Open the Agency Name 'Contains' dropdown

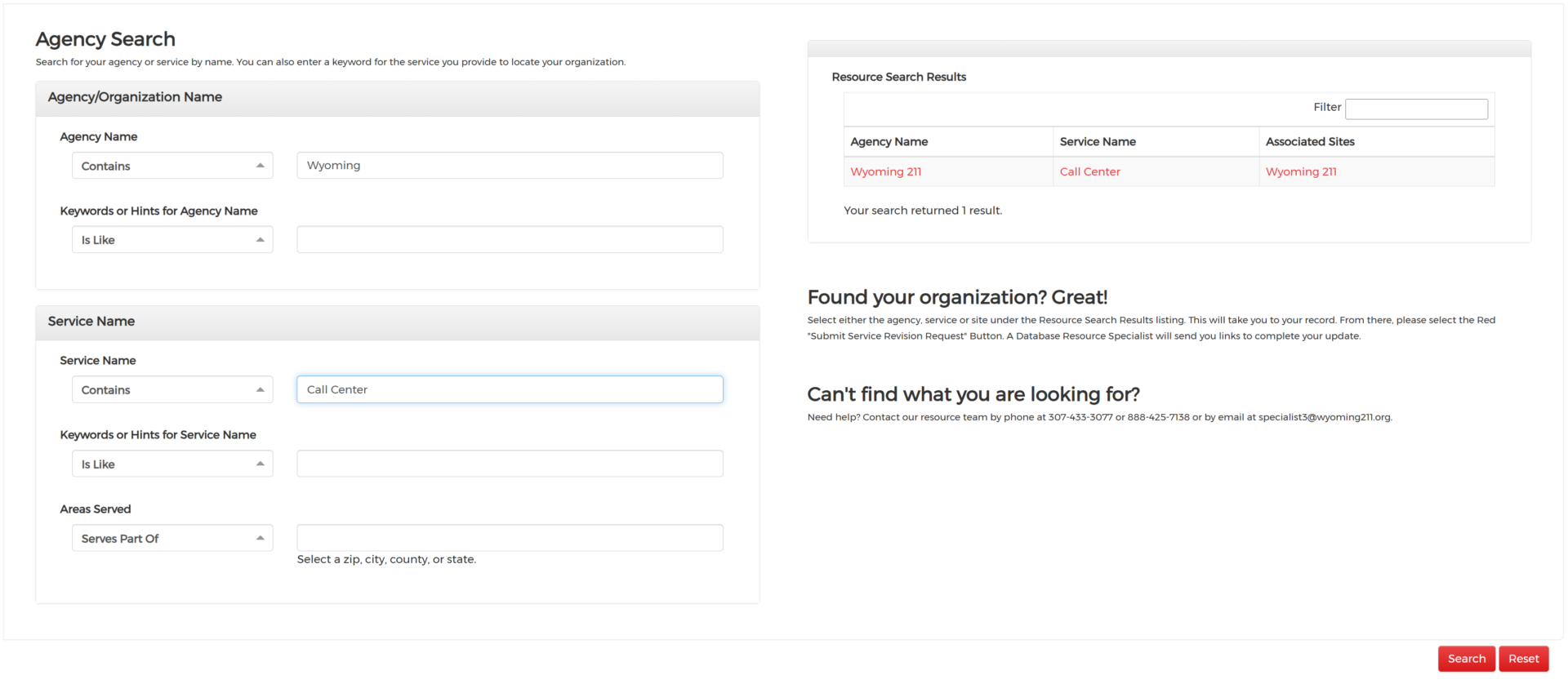point(172,166)
